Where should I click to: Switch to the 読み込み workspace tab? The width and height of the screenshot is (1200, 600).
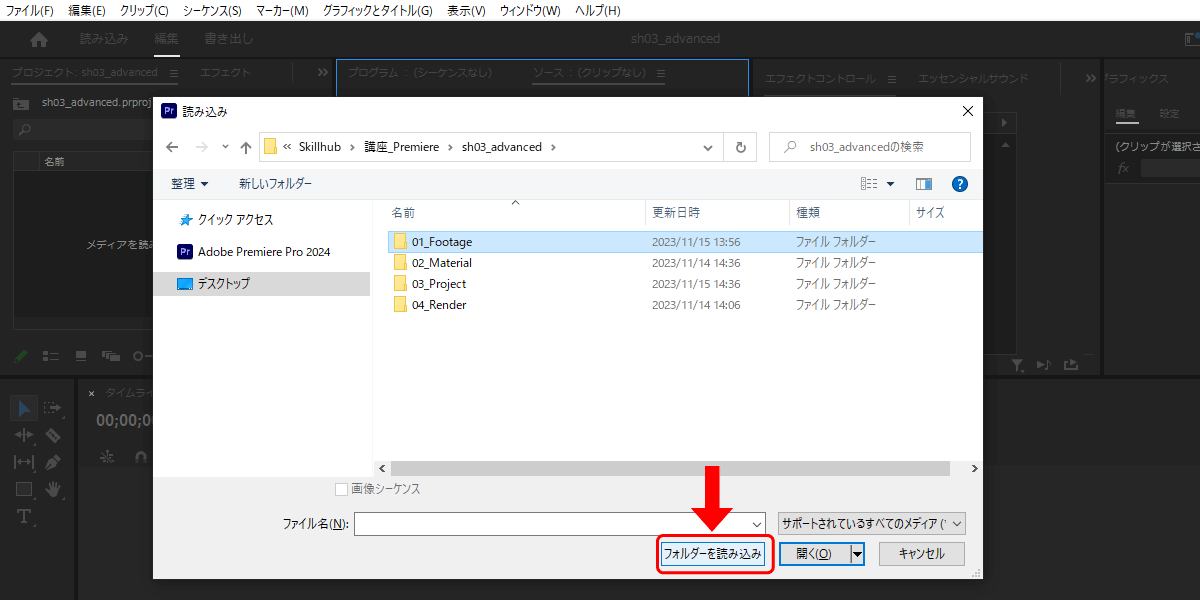pyautogui.click(x=104, y=39)
